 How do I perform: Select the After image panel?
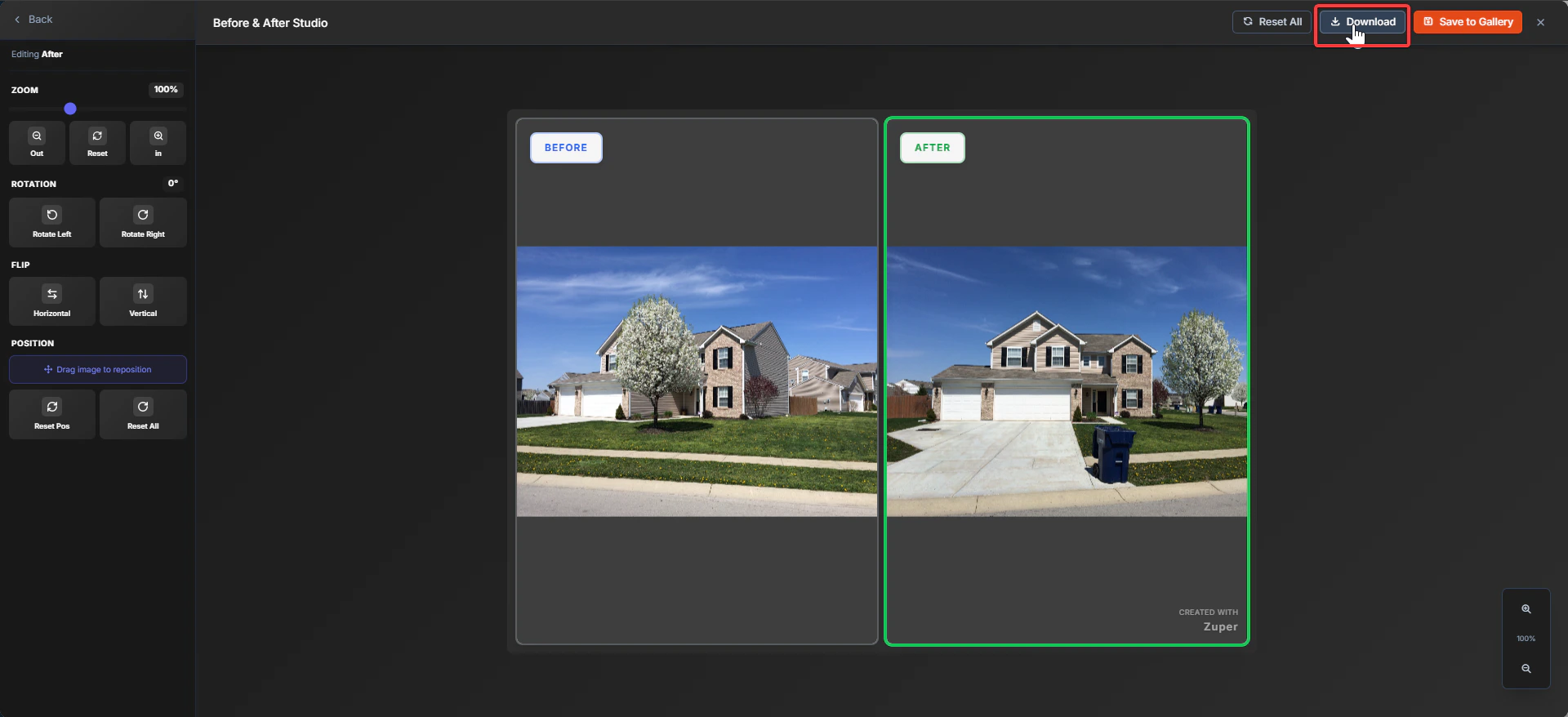1067,381
